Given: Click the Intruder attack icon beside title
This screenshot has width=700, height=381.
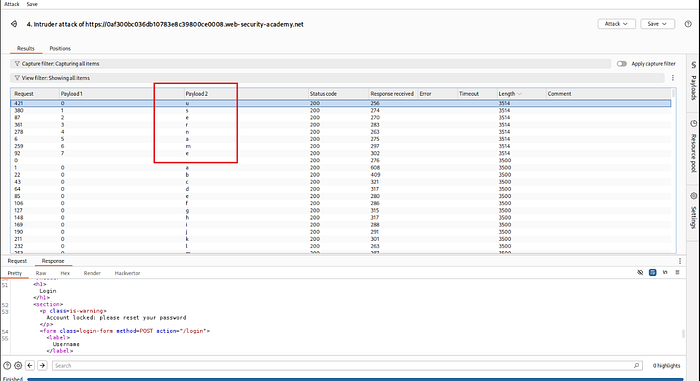Looking at the screenshot, I should point(14,24).
